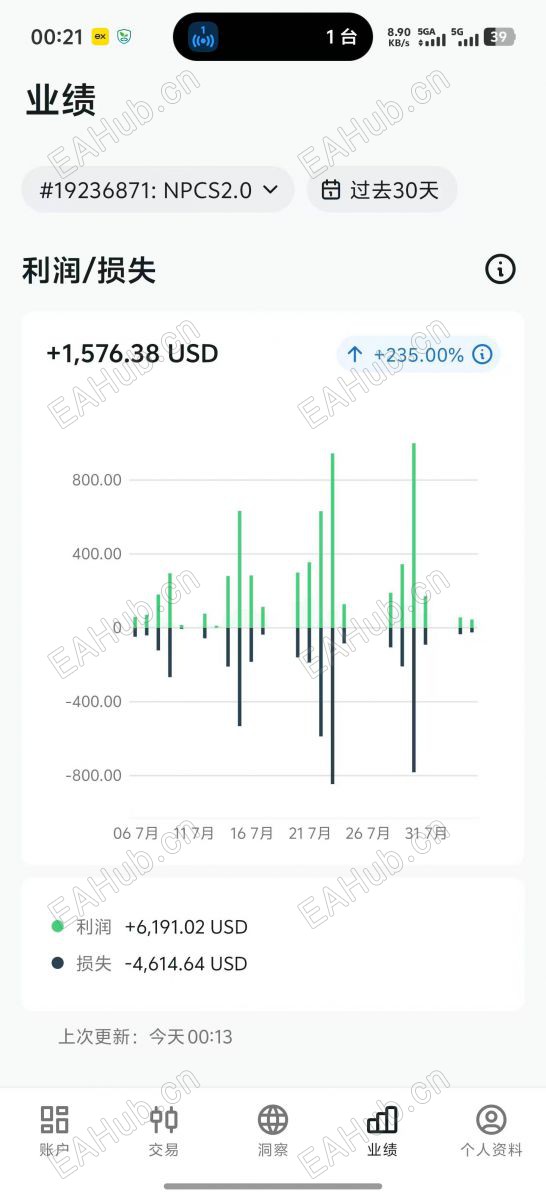
Task: Tap the up arrow in percentage badge
Action: (354, 354)
